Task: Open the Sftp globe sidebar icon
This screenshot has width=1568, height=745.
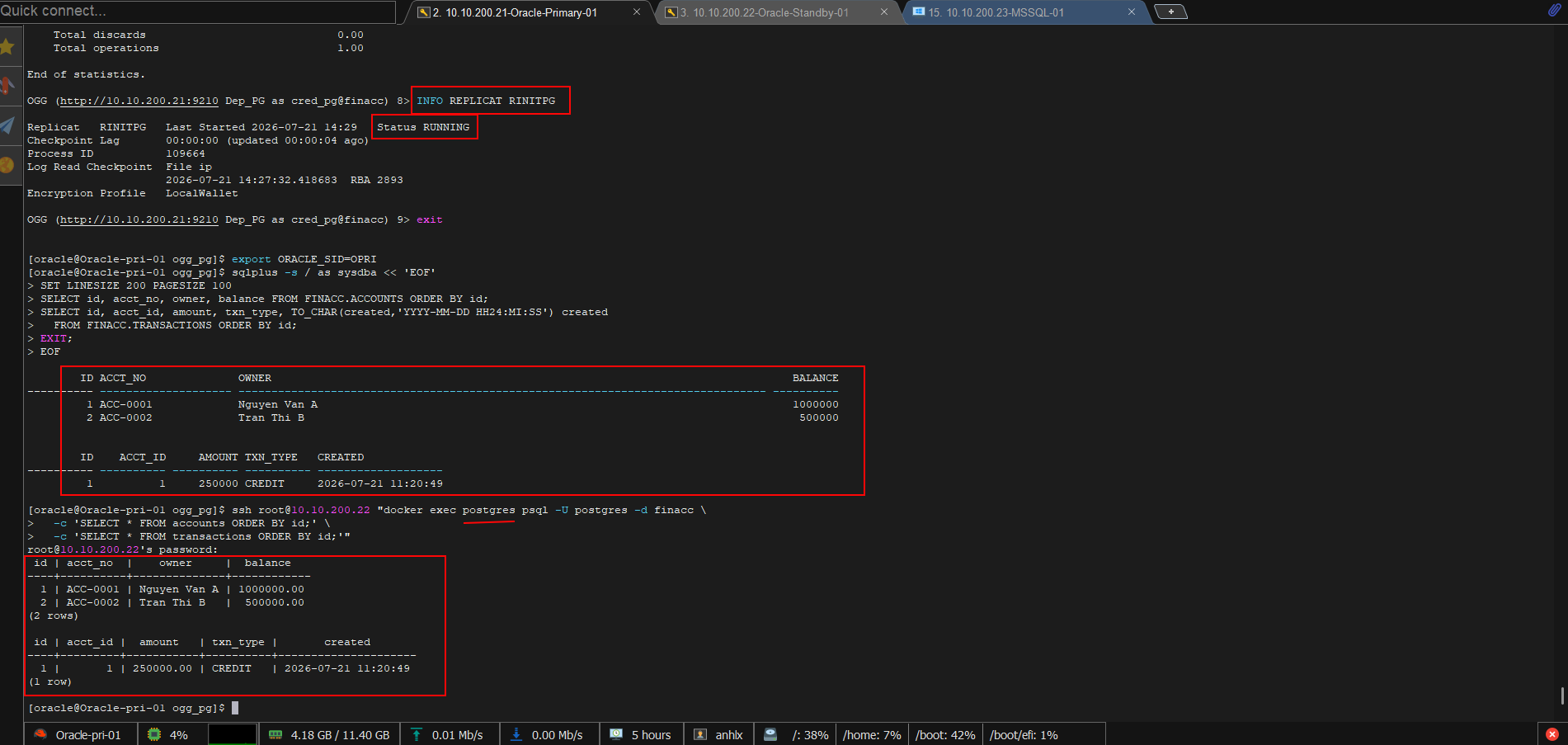Action: [x=7, y=165]
